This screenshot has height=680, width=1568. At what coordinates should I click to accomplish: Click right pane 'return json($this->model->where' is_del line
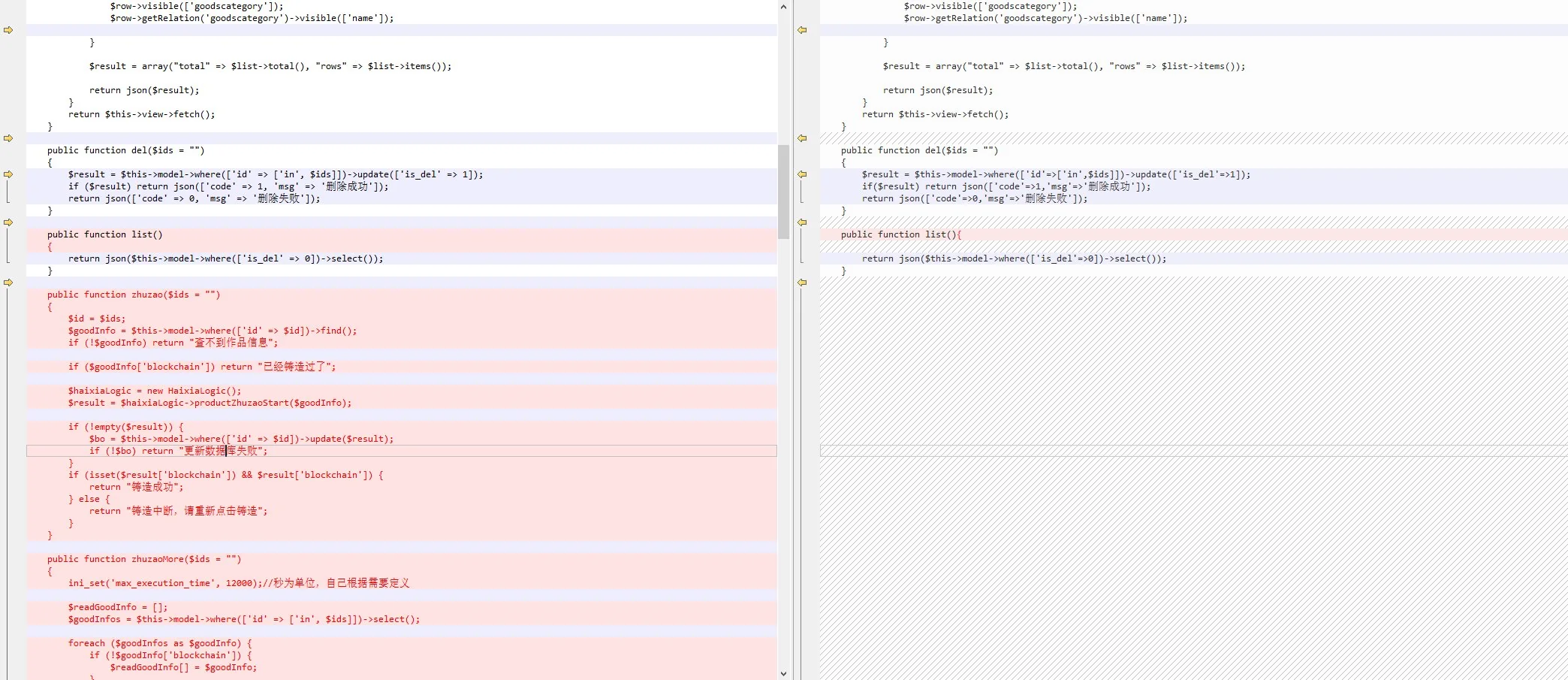pos(1014,258)
